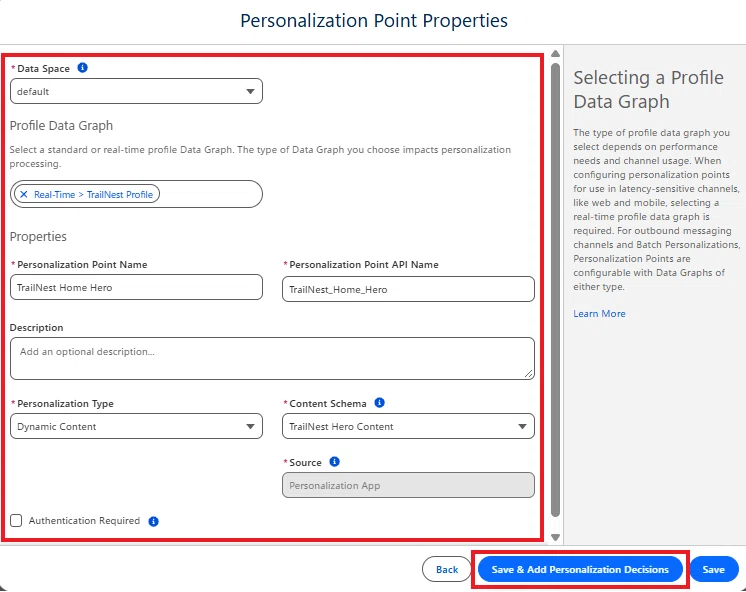
Task: Open the Personalization Type dropdown
Action: pyautogui.click(x=136, y=426)
